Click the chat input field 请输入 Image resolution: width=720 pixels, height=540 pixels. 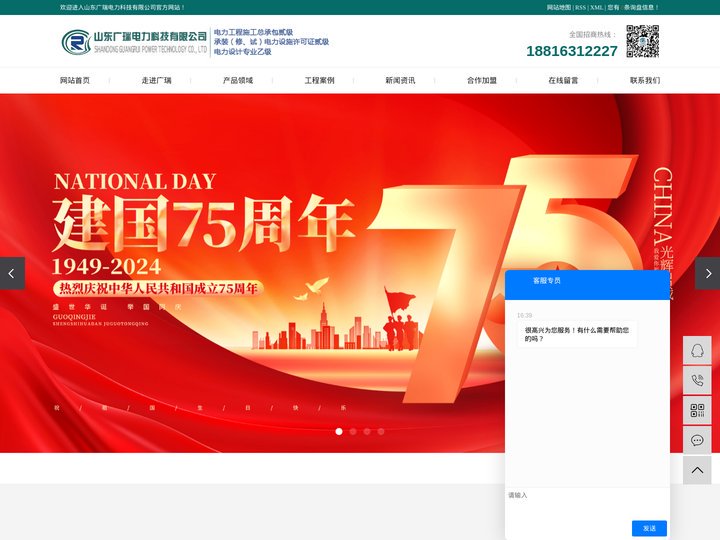(x=587, y=503)
